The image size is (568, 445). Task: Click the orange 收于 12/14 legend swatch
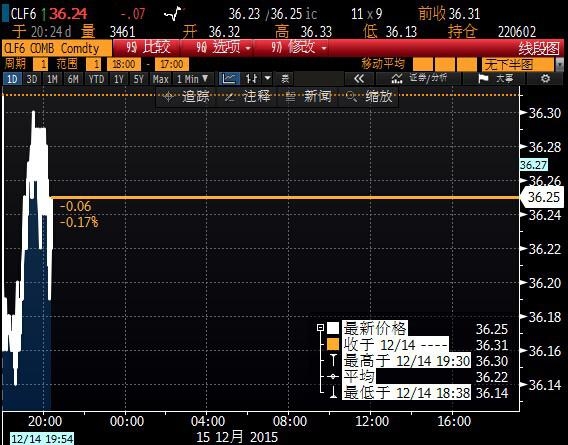point(333,344)
